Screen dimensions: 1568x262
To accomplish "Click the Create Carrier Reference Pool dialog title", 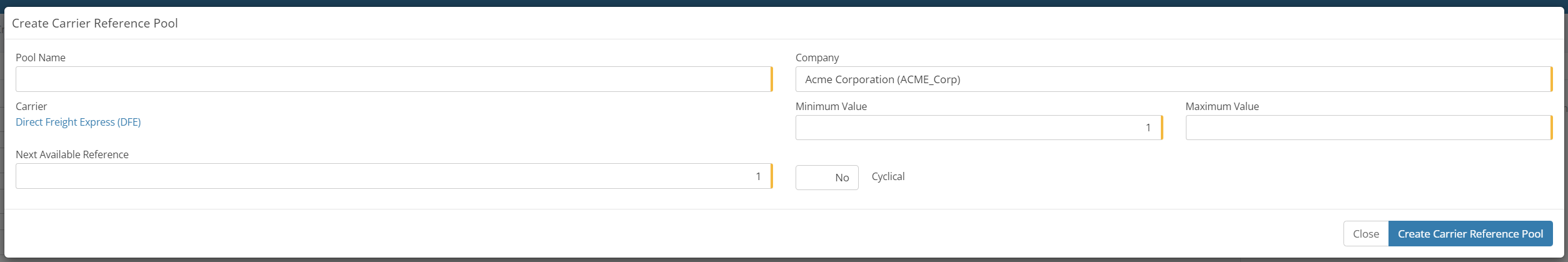I will click(x=95, y=23).
